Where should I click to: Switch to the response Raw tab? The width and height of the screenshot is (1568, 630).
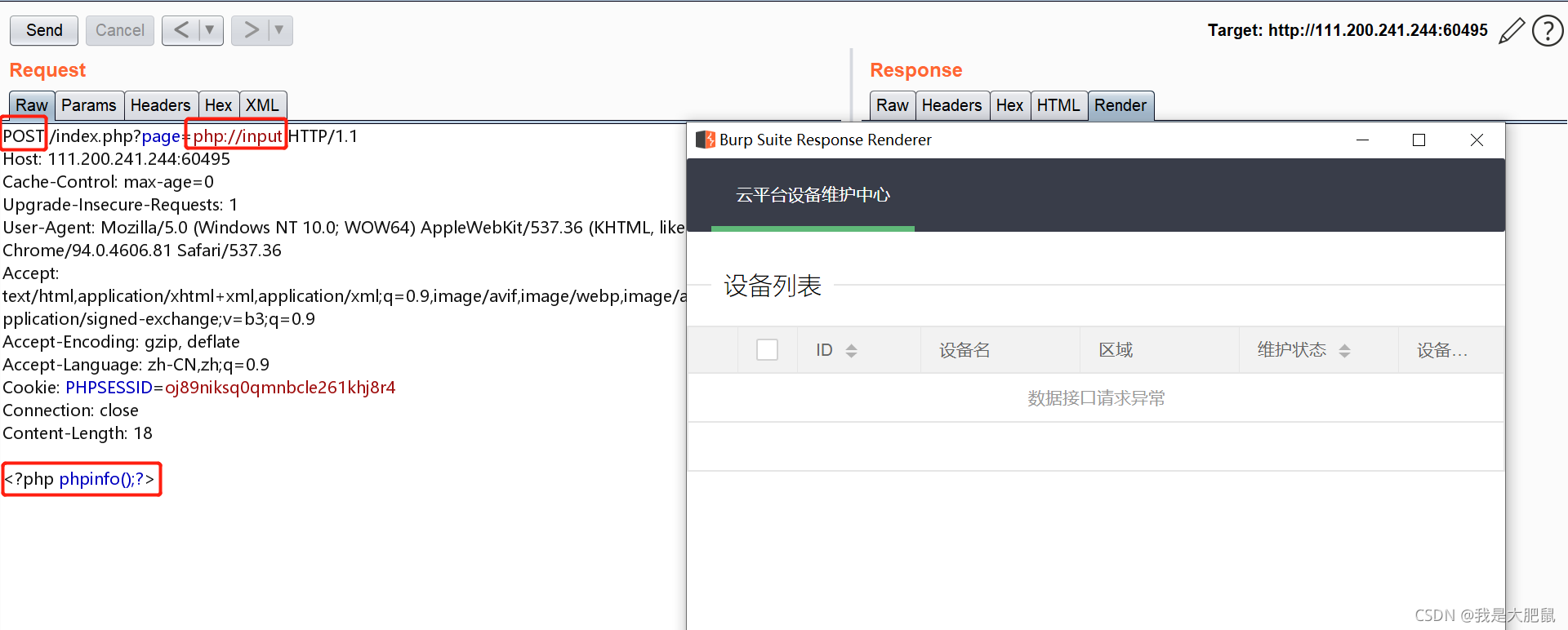click(893, 105)
